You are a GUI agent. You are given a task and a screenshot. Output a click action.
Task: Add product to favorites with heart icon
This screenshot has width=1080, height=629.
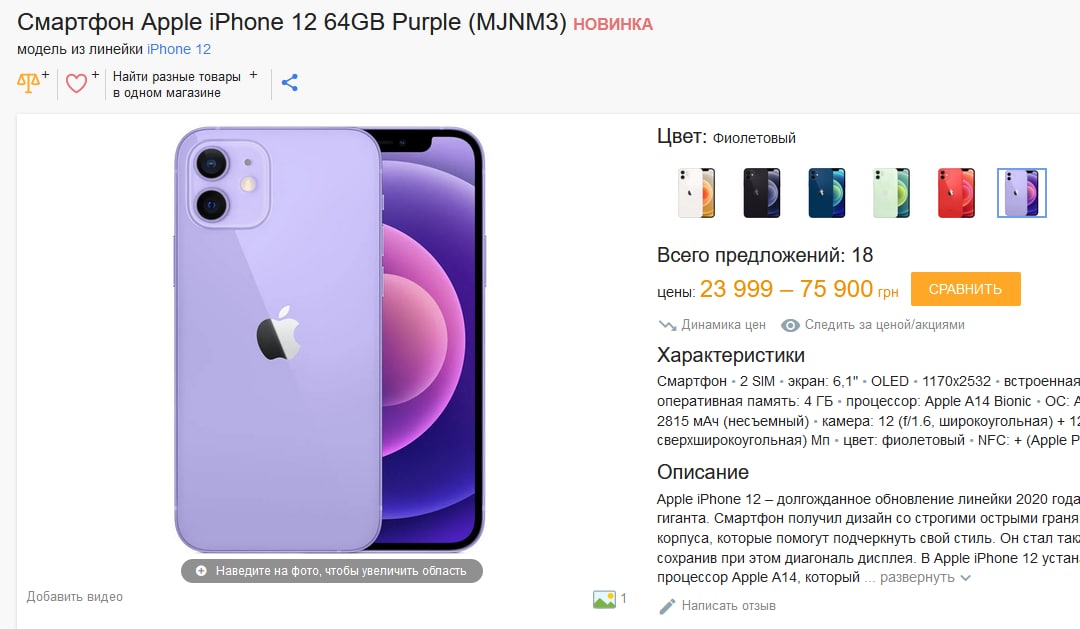pyautogui.click(x=76, y=83)
